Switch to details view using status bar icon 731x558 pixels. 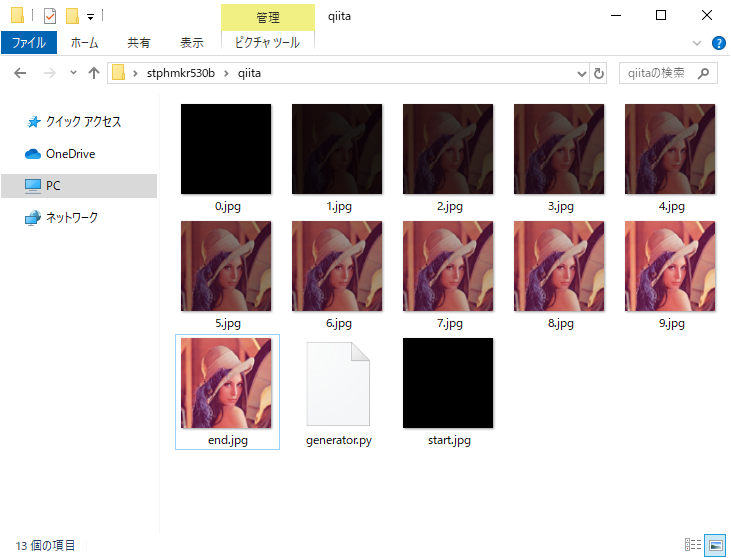pyautogui.click(x=693, y=544)
